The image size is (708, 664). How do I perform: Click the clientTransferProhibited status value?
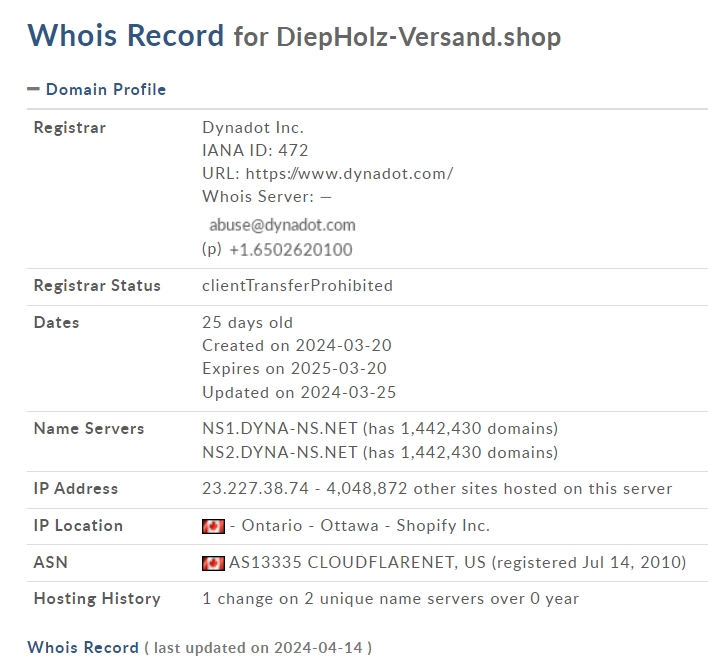297,286
